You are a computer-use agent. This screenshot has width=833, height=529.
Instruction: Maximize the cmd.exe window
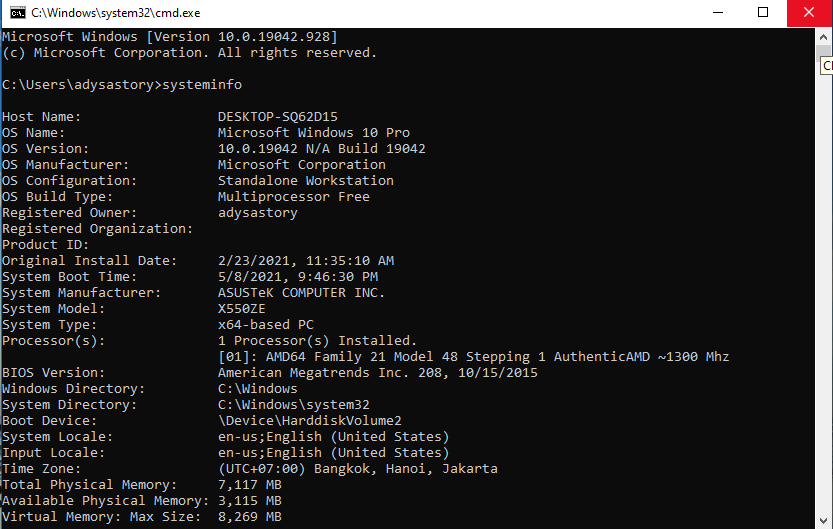pos(763,13)
